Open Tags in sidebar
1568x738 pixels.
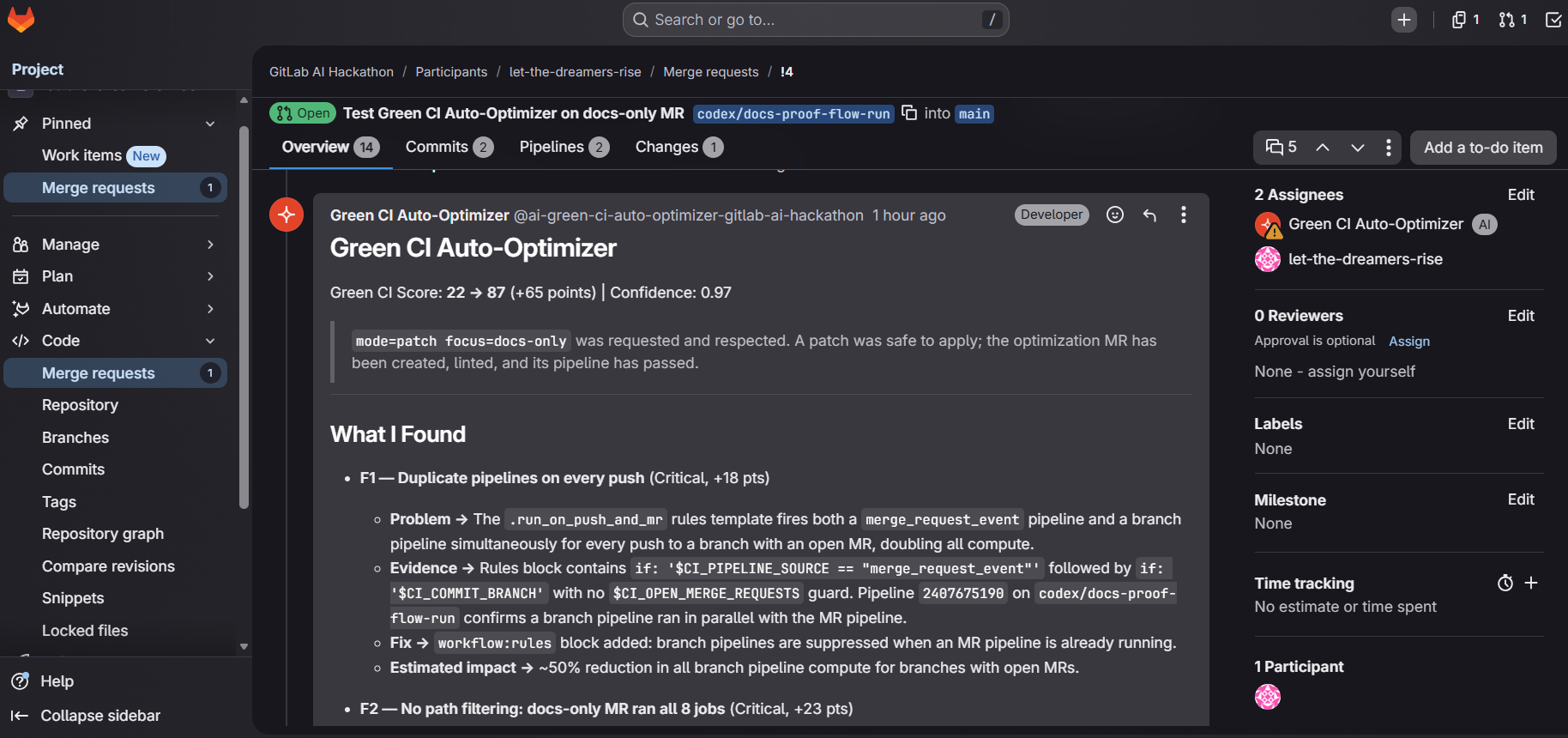point(116,502)
